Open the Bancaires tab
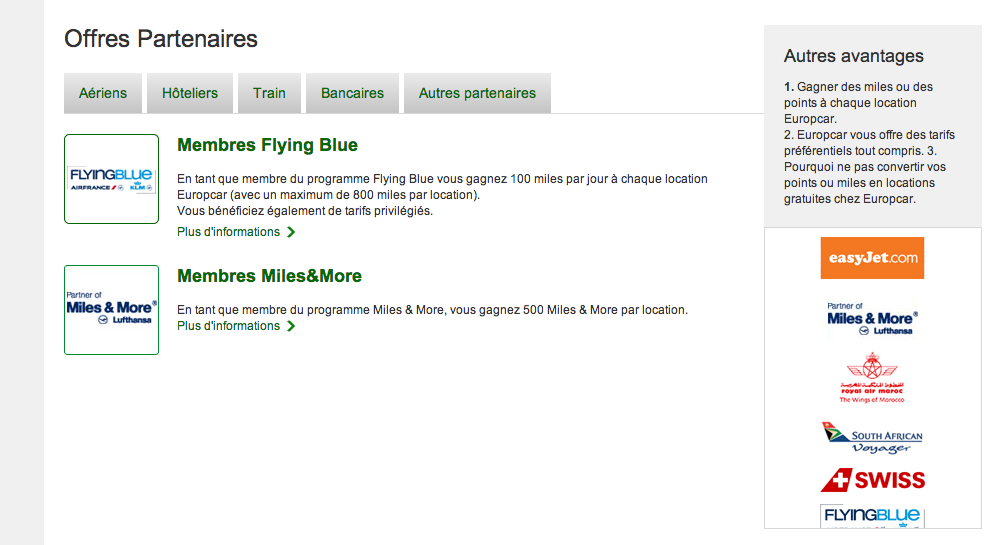The height and width of the screenshot is (545, 991). [352, 93]
